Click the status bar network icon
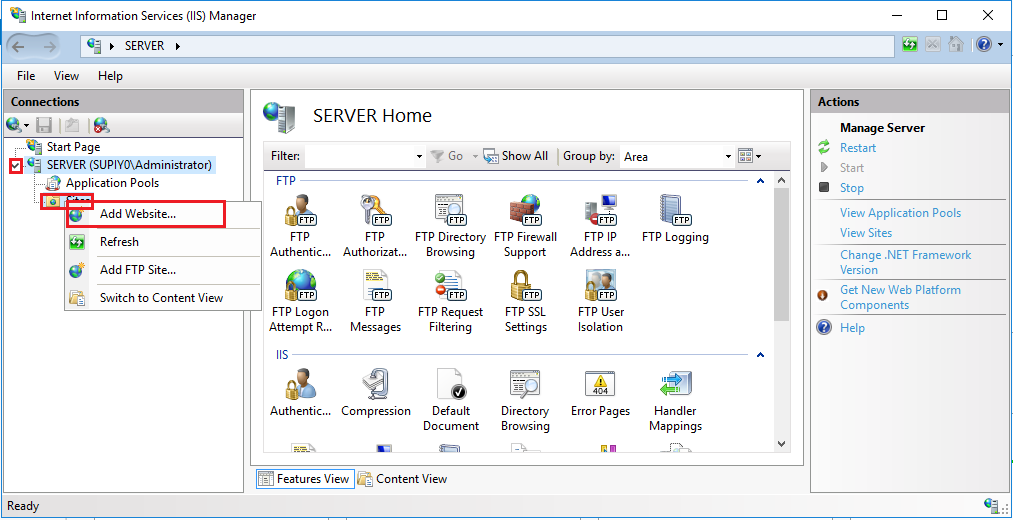The height and width of the screenshot is (520, 1013). coord(992,504)
